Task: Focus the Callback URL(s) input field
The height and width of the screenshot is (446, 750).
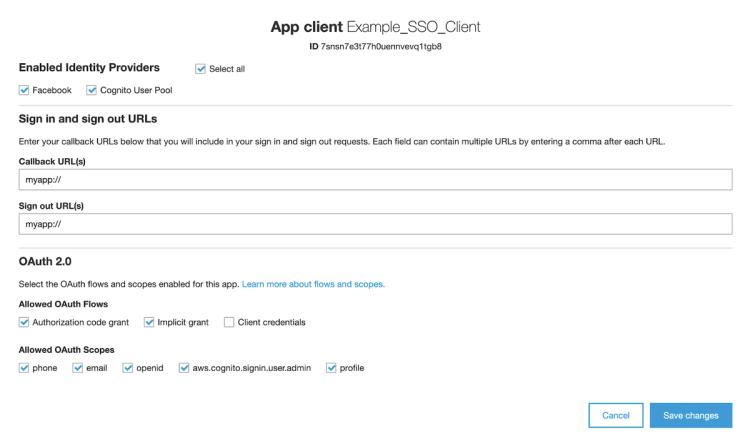Action: [375, 179]
